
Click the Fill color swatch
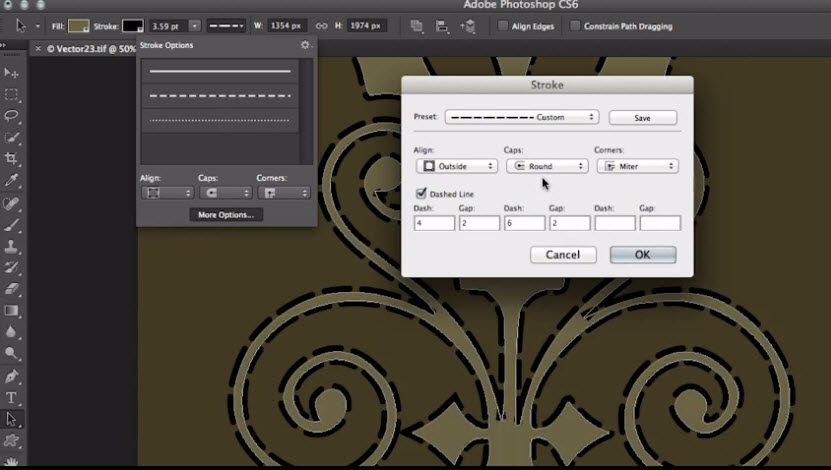(79, 26)
